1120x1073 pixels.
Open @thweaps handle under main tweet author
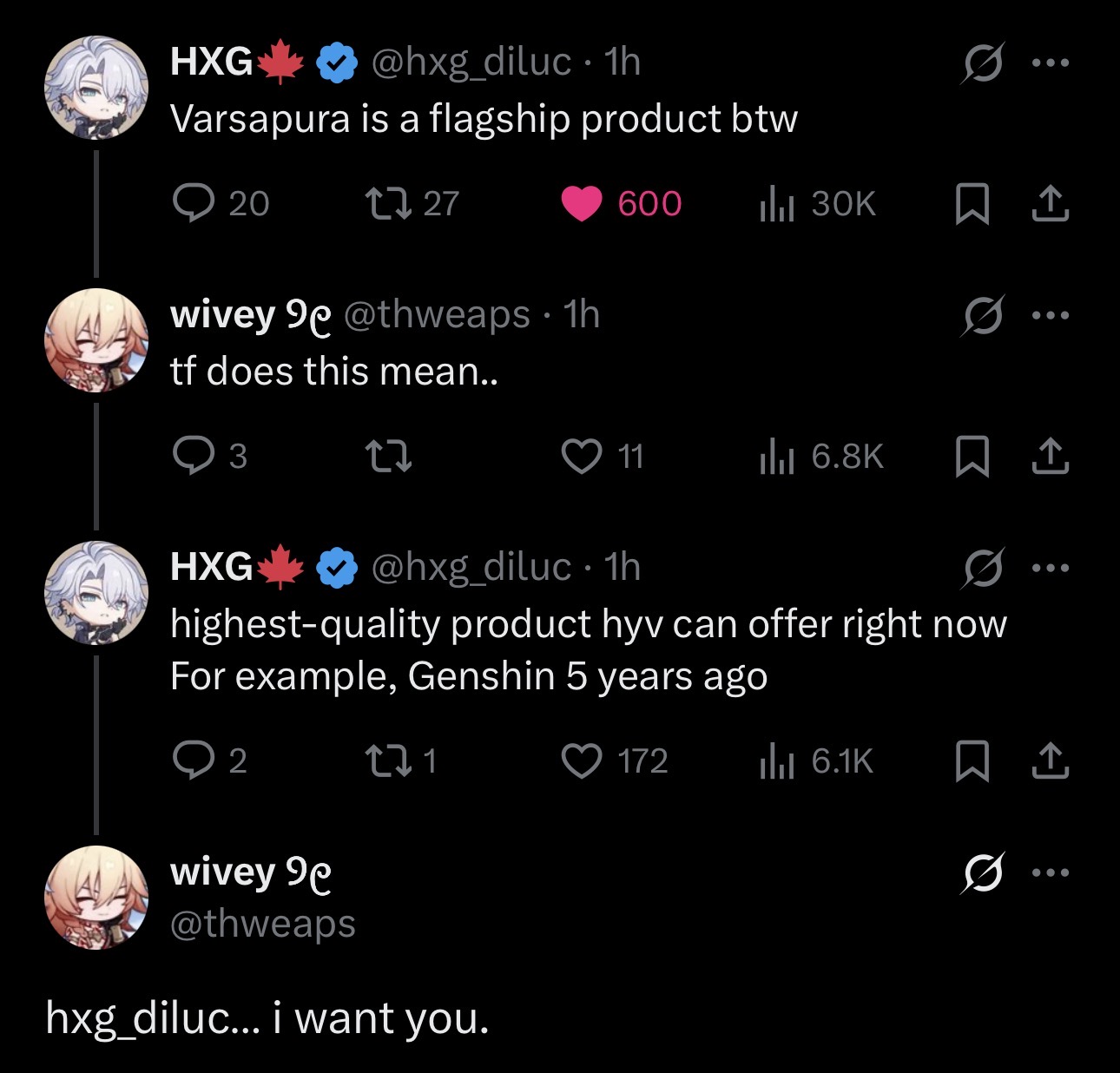pos(263,923)
